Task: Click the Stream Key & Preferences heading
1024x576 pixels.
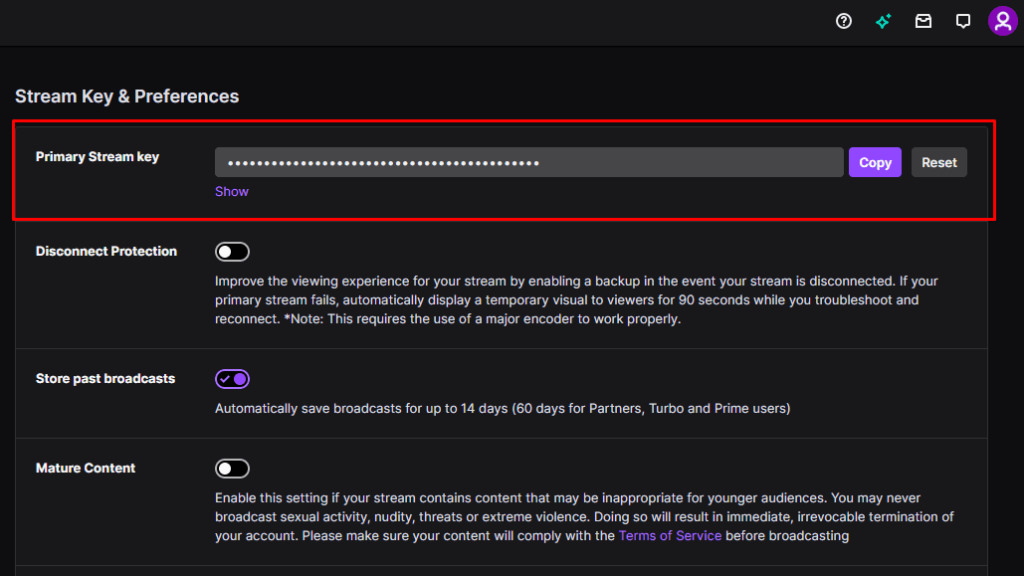Action: pyautogui.click(x=127, y=96)
